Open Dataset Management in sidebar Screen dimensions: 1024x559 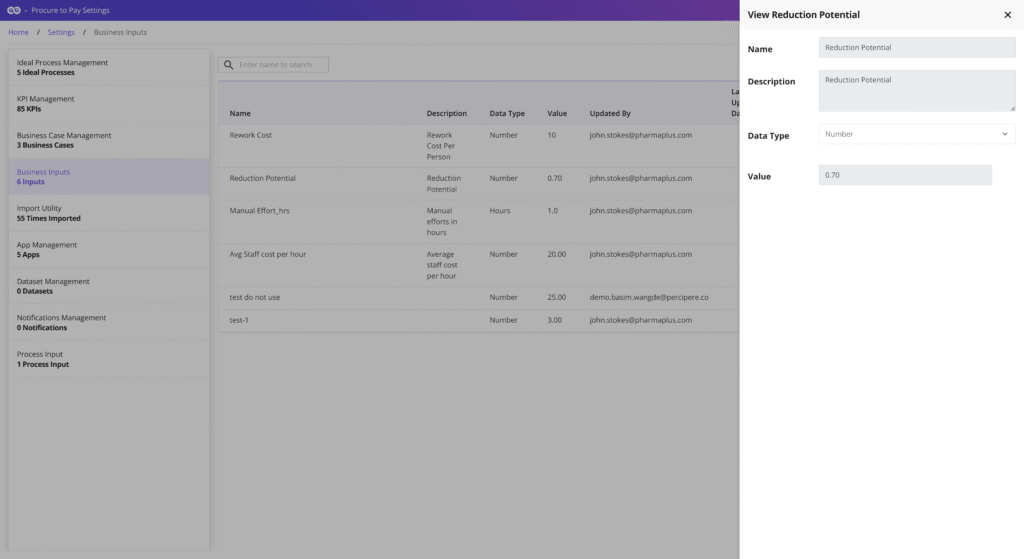108,286
